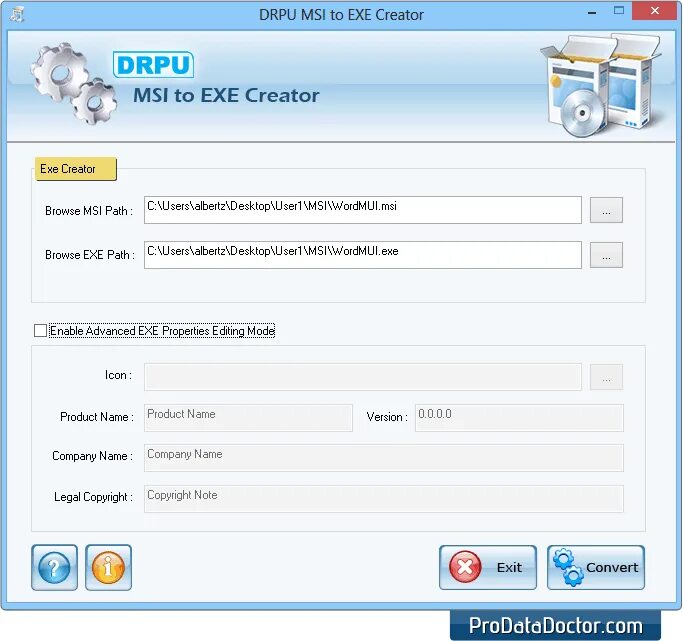Select the Exe Creator tab
The image size is (683, 641).
[76, 169]
